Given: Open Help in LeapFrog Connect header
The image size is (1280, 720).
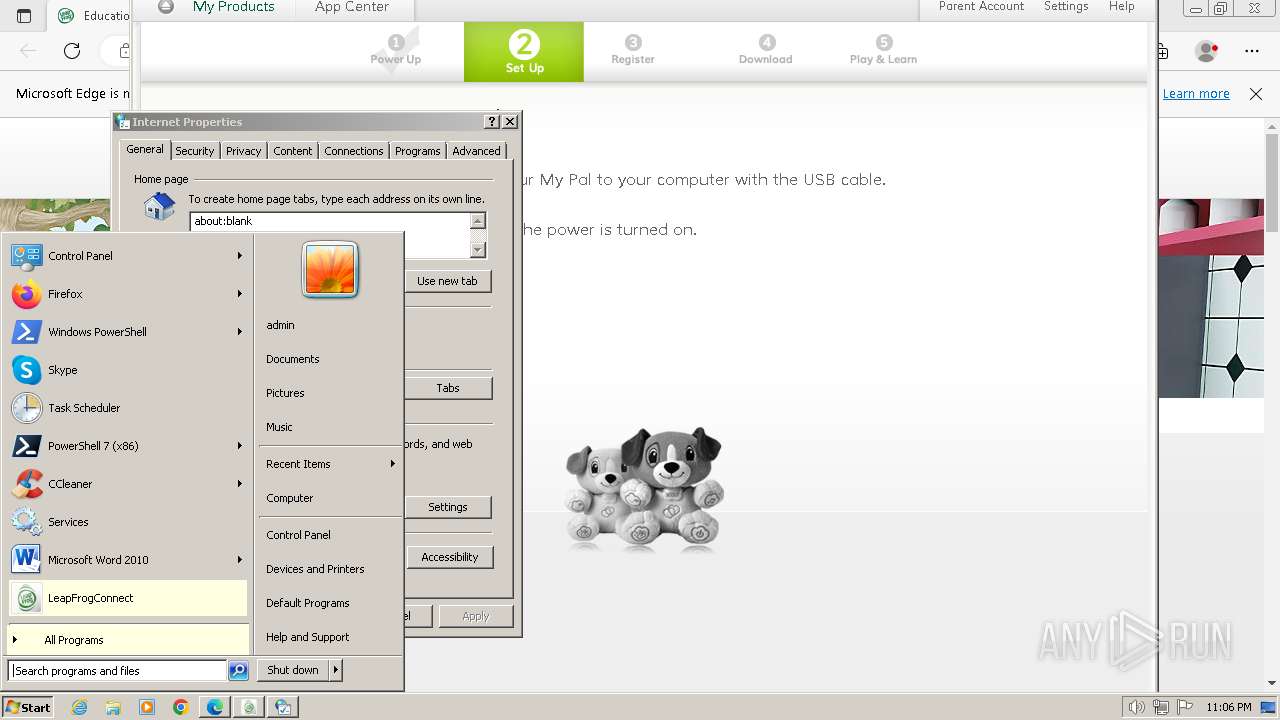Looking at the screenshot, I should tap(1121, 7).
